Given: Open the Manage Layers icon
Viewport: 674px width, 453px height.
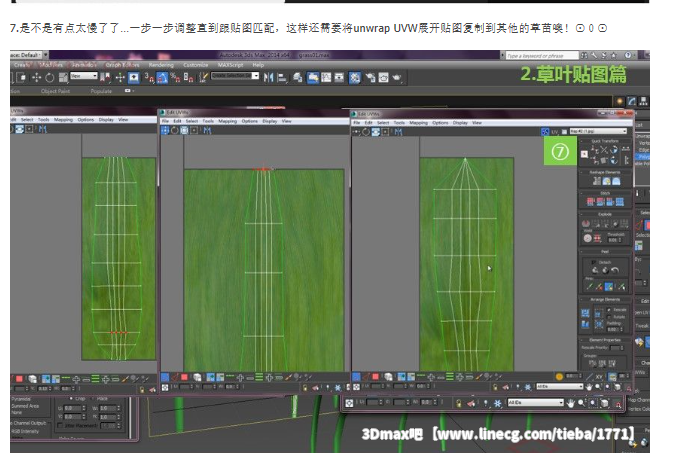Looking at the screenshot, I should coord(297,77).
